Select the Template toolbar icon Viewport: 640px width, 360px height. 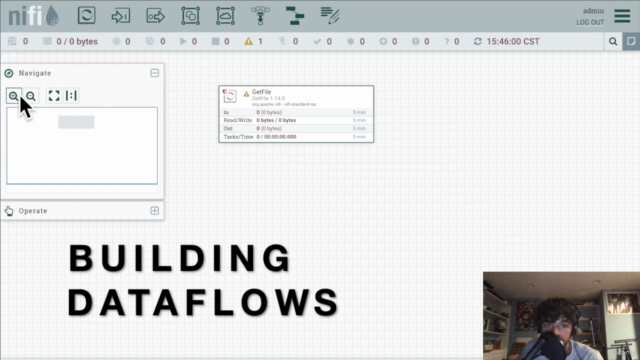coord(295,16)
